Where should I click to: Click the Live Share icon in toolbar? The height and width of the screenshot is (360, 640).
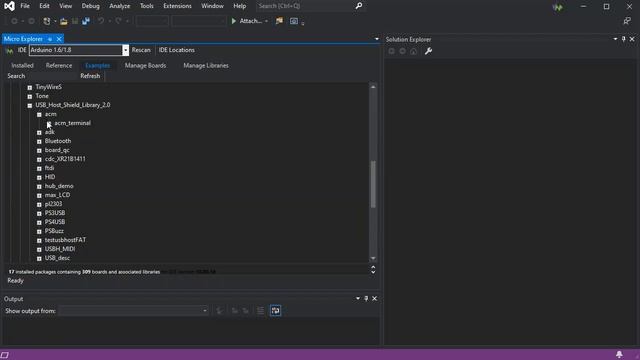point(627,21)
